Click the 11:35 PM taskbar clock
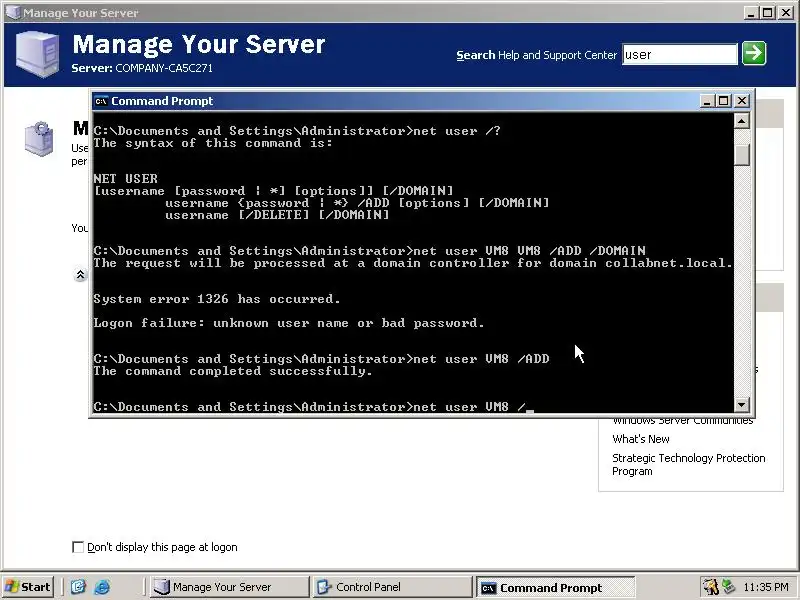The height and width of the screenshot is (600, 800). tap(765, 587)
